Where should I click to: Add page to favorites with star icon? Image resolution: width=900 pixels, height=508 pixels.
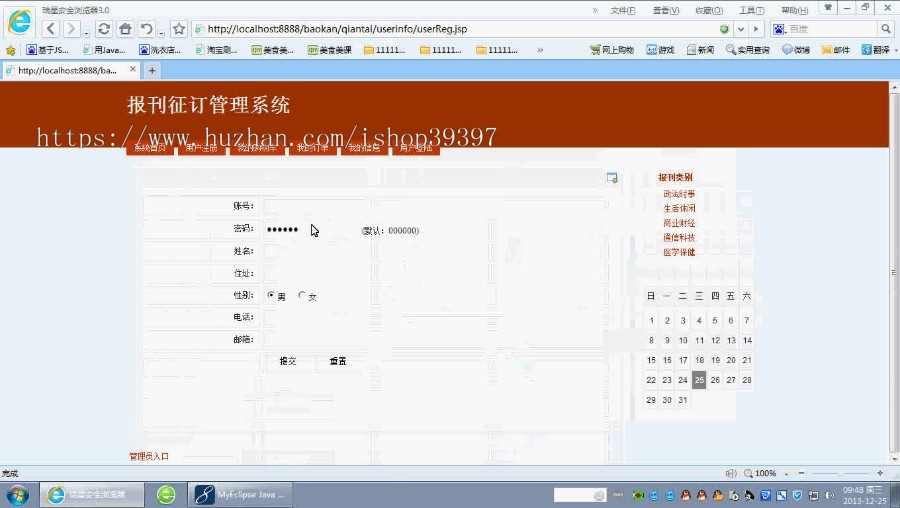(x=179, y=29)
